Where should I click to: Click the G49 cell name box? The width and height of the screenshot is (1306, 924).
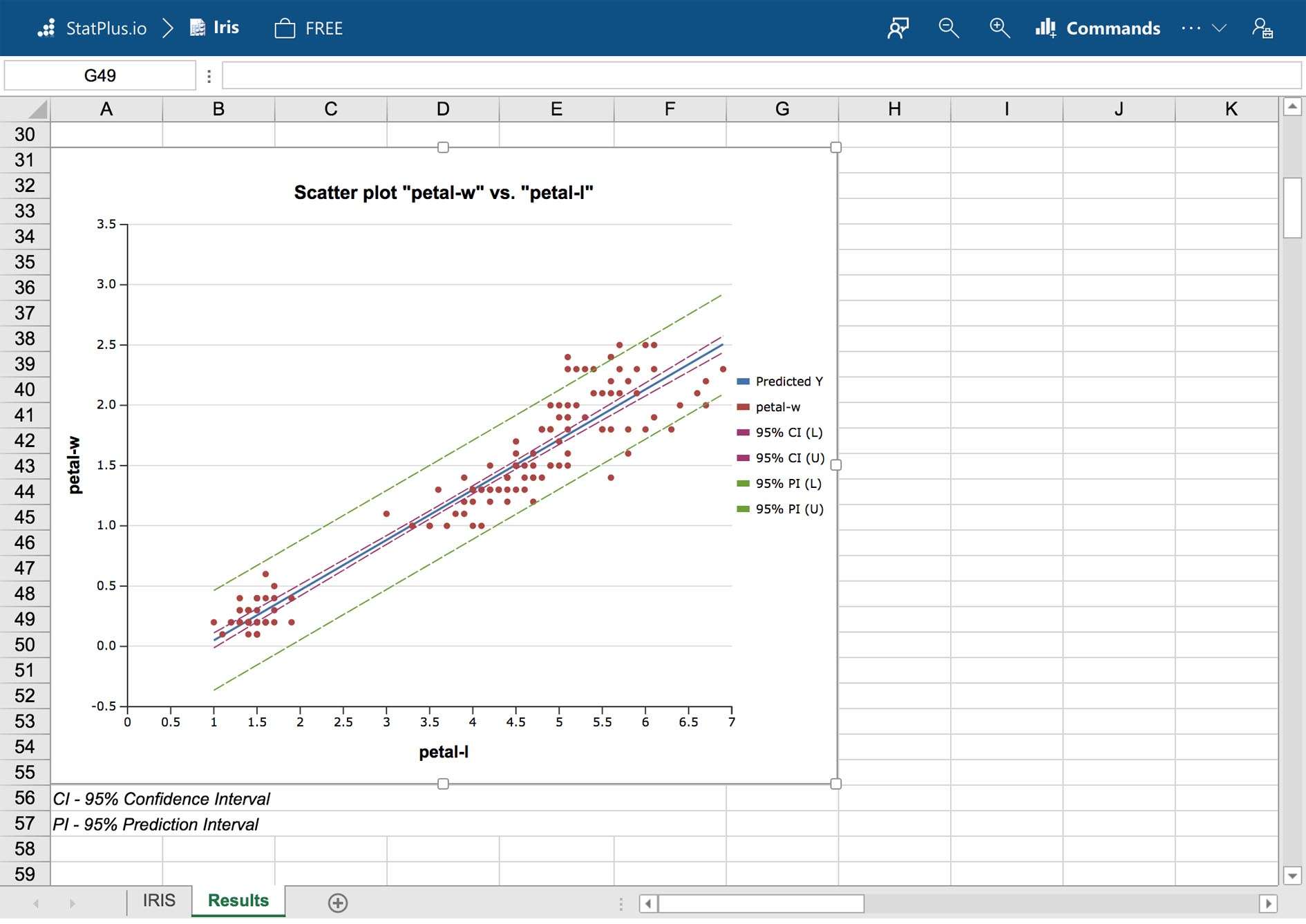coord(100,76)
